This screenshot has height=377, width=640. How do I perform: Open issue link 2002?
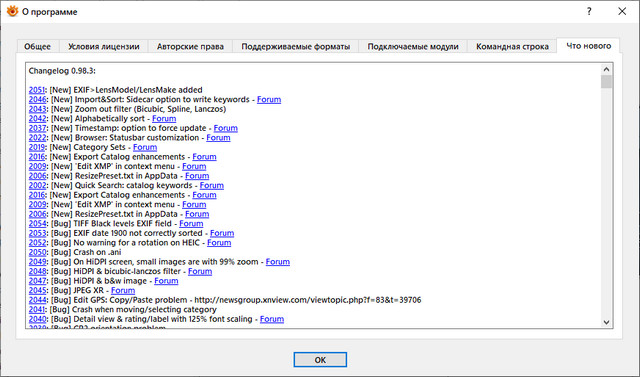(x=37, y=185)
